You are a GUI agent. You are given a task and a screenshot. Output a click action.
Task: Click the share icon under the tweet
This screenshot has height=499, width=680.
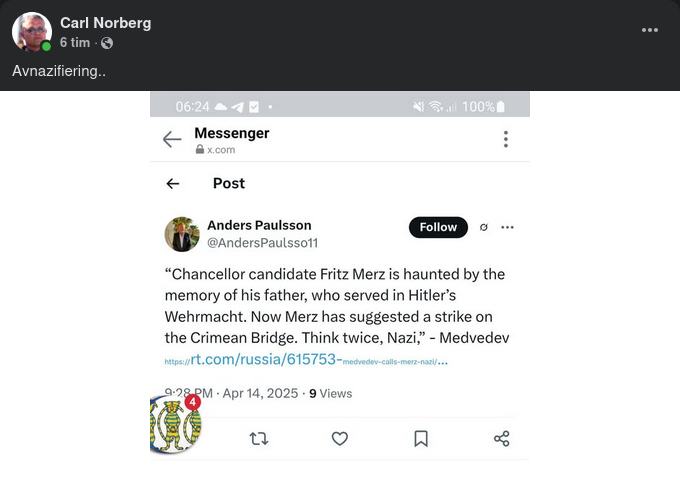[x=502, y=438]
